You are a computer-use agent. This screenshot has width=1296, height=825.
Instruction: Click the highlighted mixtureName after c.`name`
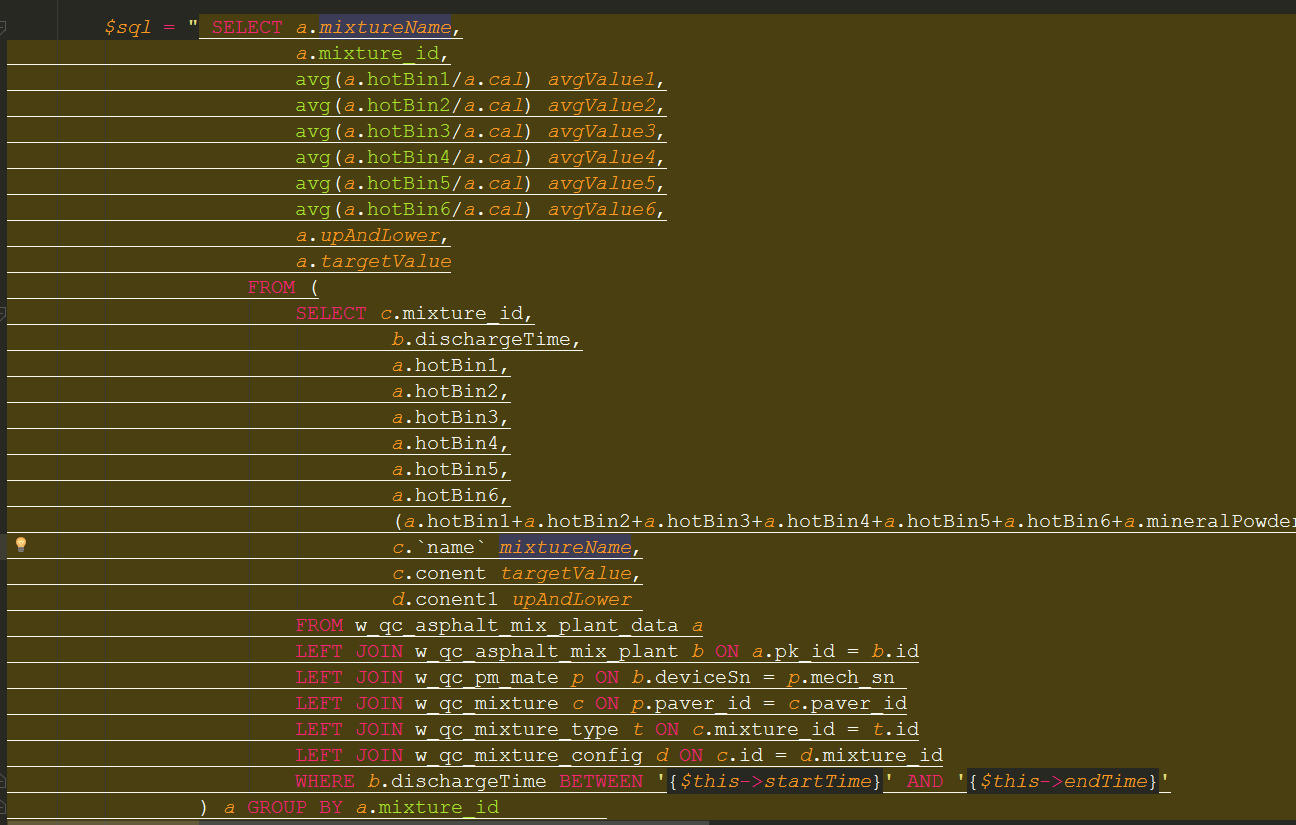[x=566, y=546]
